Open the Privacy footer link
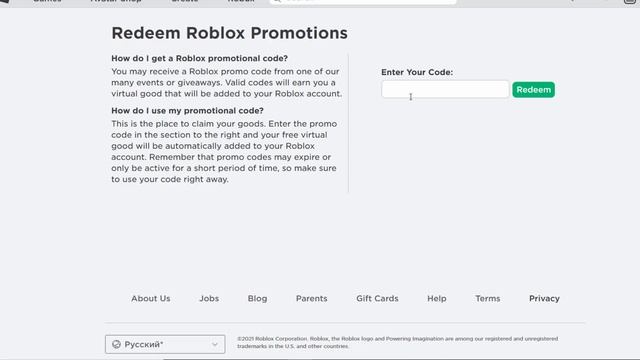Screen dimensions: 640x360 click(x=544, y=298)
